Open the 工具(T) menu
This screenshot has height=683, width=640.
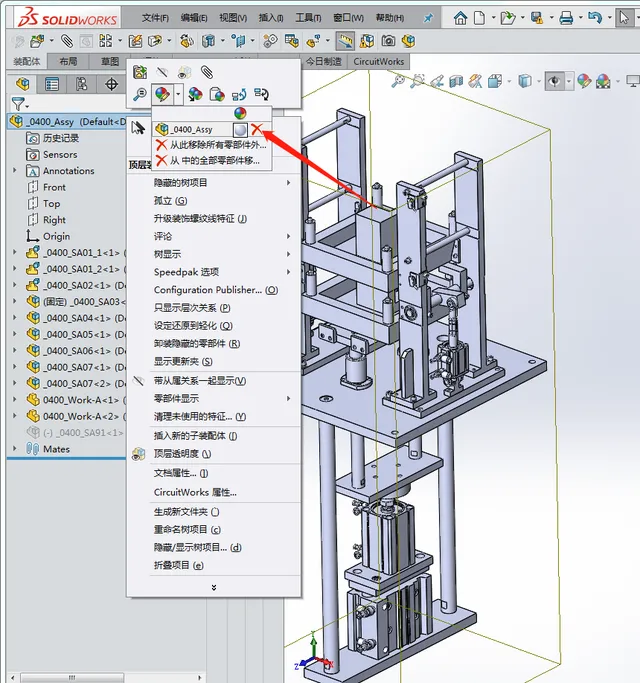click(x=308, y=18)
